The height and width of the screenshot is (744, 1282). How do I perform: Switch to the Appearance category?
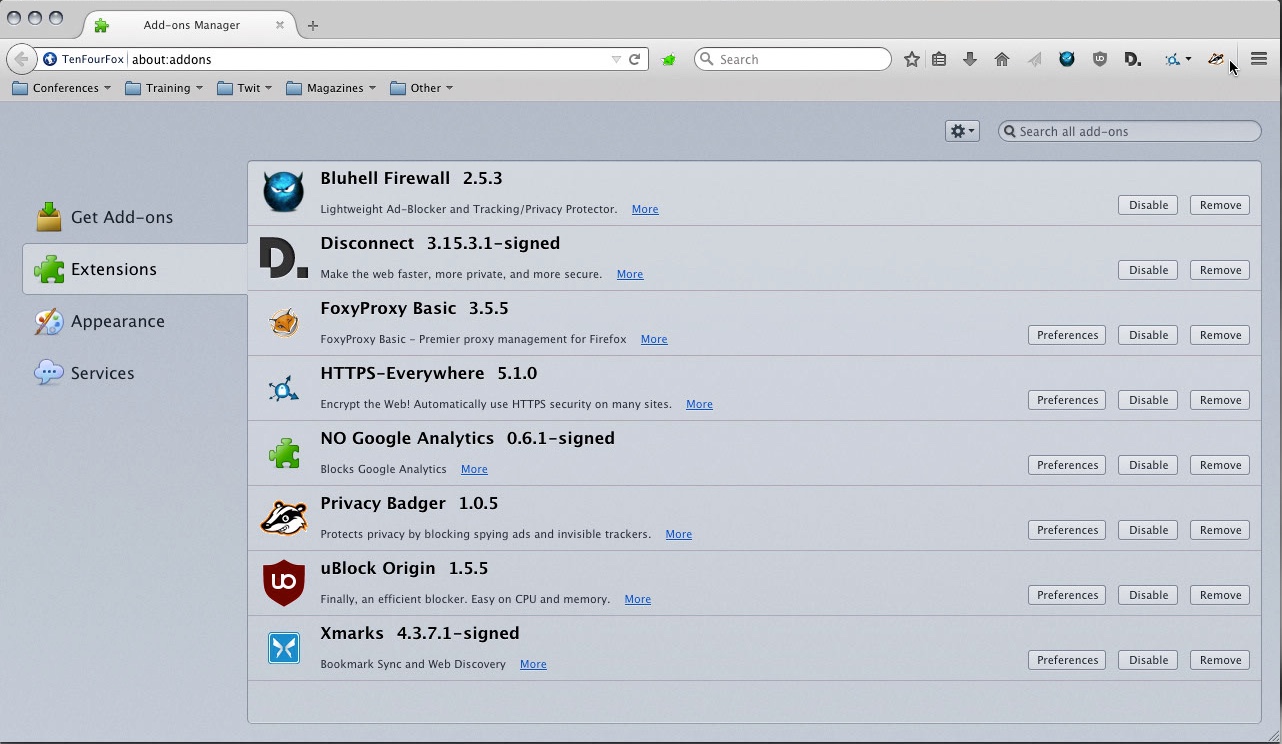[134, 321]
